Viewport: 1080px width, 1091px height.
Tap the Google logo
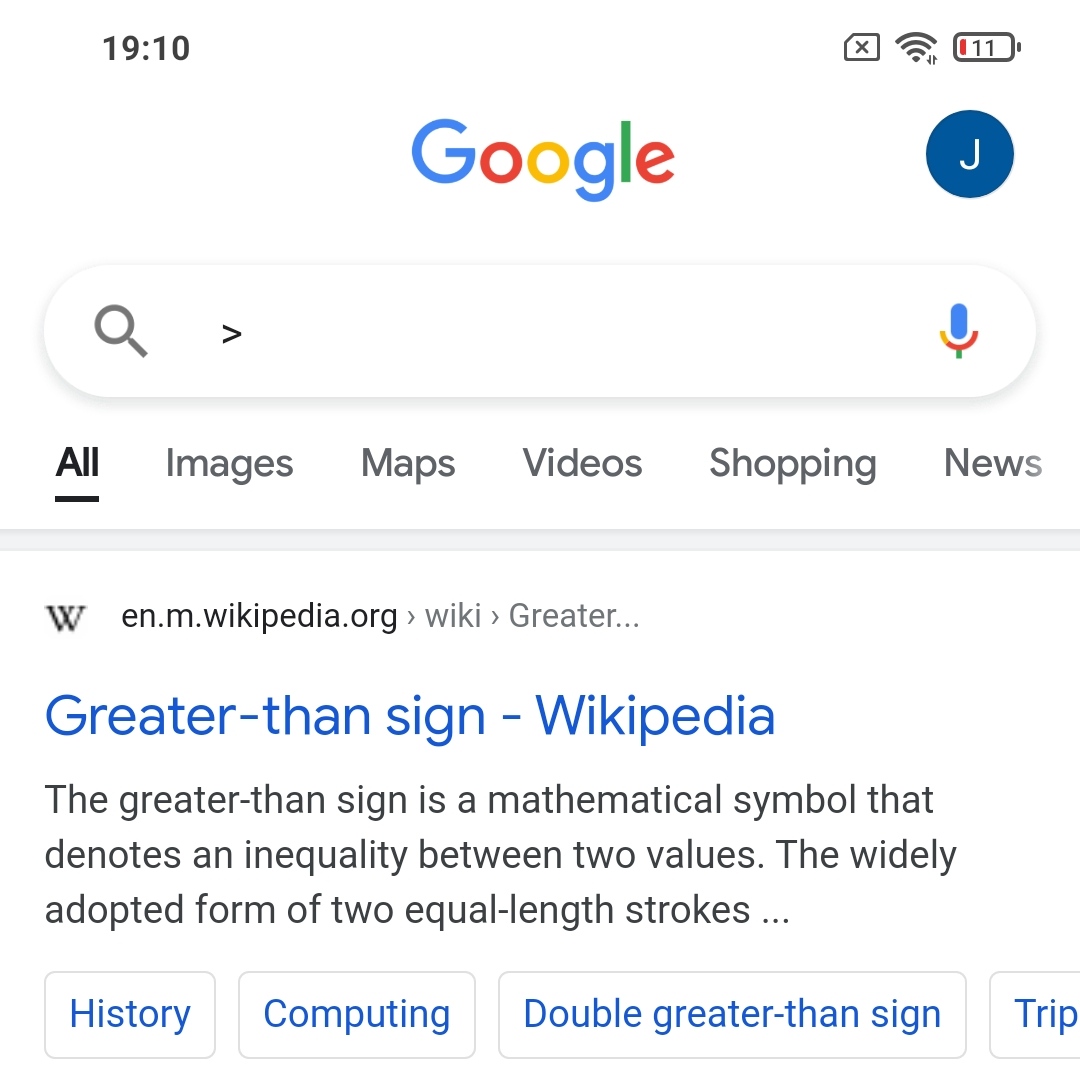coord(543,159)
